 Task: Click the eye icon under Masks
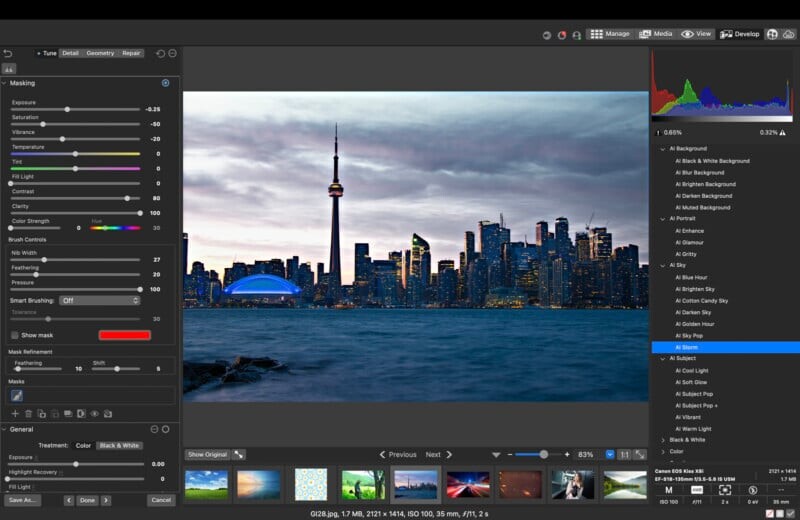pos(95,413)
